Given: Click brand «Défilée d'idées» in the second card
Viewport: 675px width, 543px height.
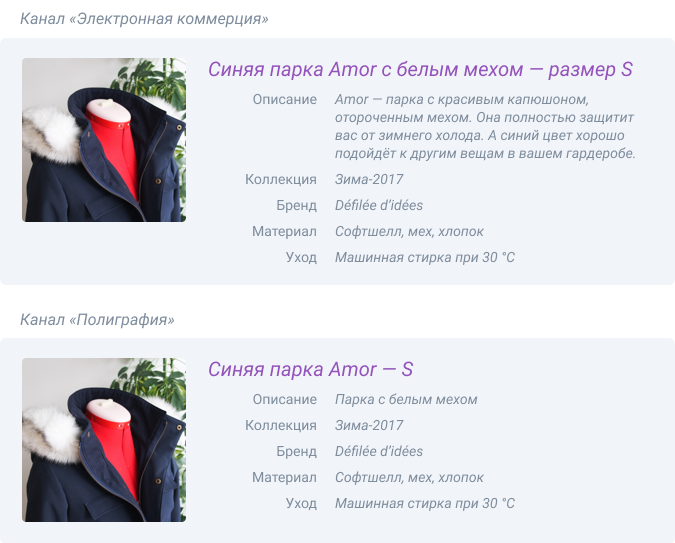Looking at the screenshot, I should 379,451.
